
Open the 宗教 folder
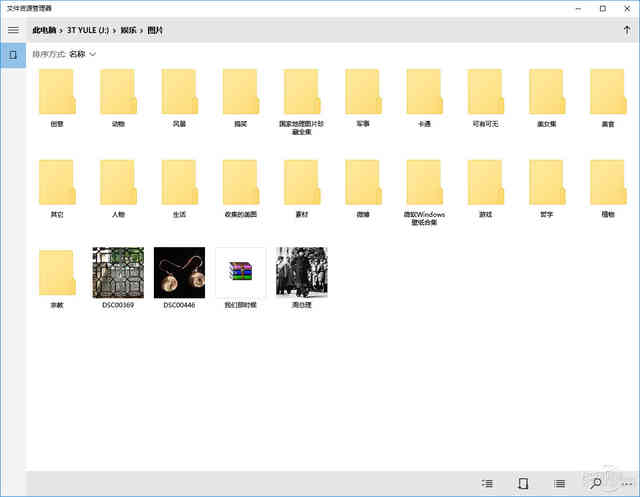[x=57, y=273]
